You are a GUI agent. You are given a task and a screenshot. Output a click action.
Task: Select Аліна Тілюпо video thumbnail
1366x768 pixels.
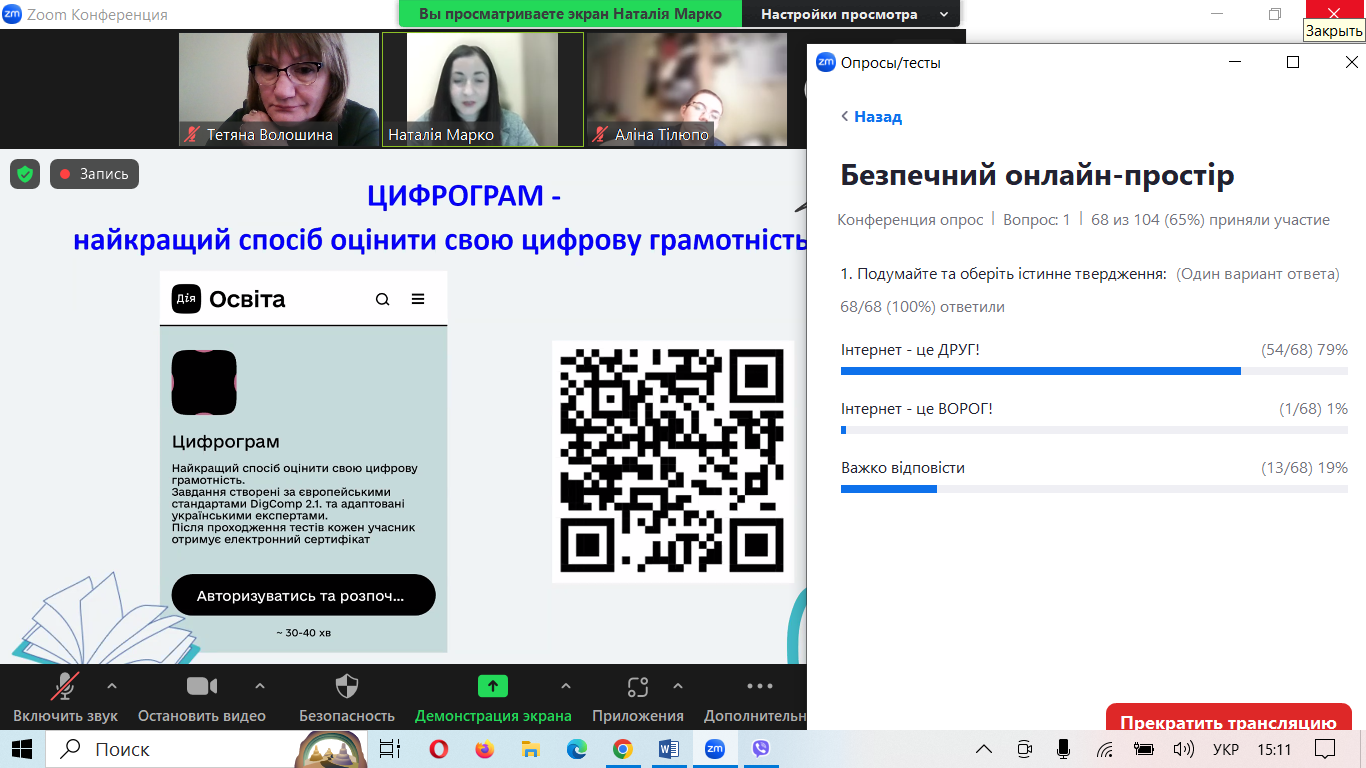(x=687, y=90)
